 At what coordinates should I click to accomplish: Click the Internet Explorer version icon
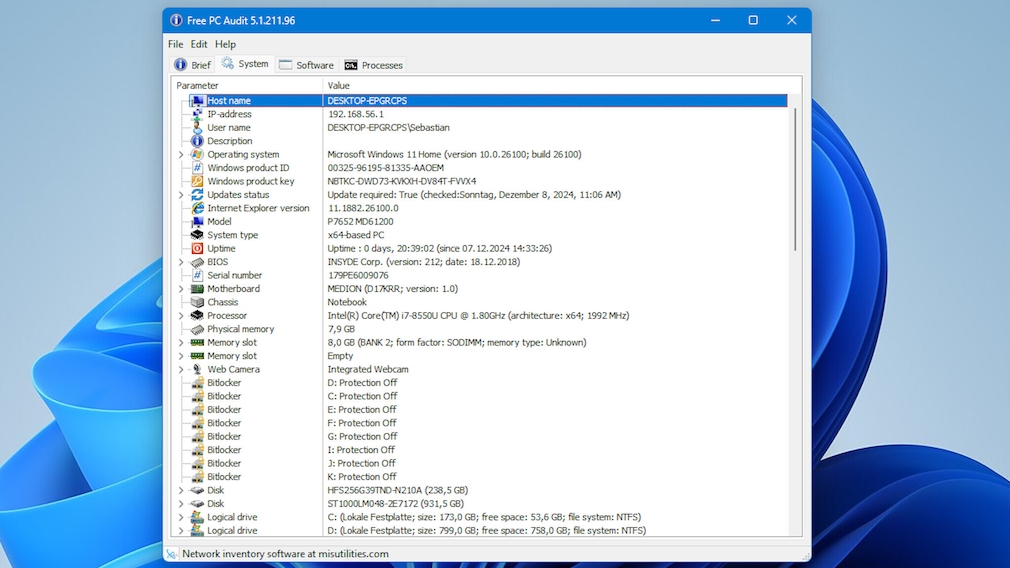coord(197,208)
